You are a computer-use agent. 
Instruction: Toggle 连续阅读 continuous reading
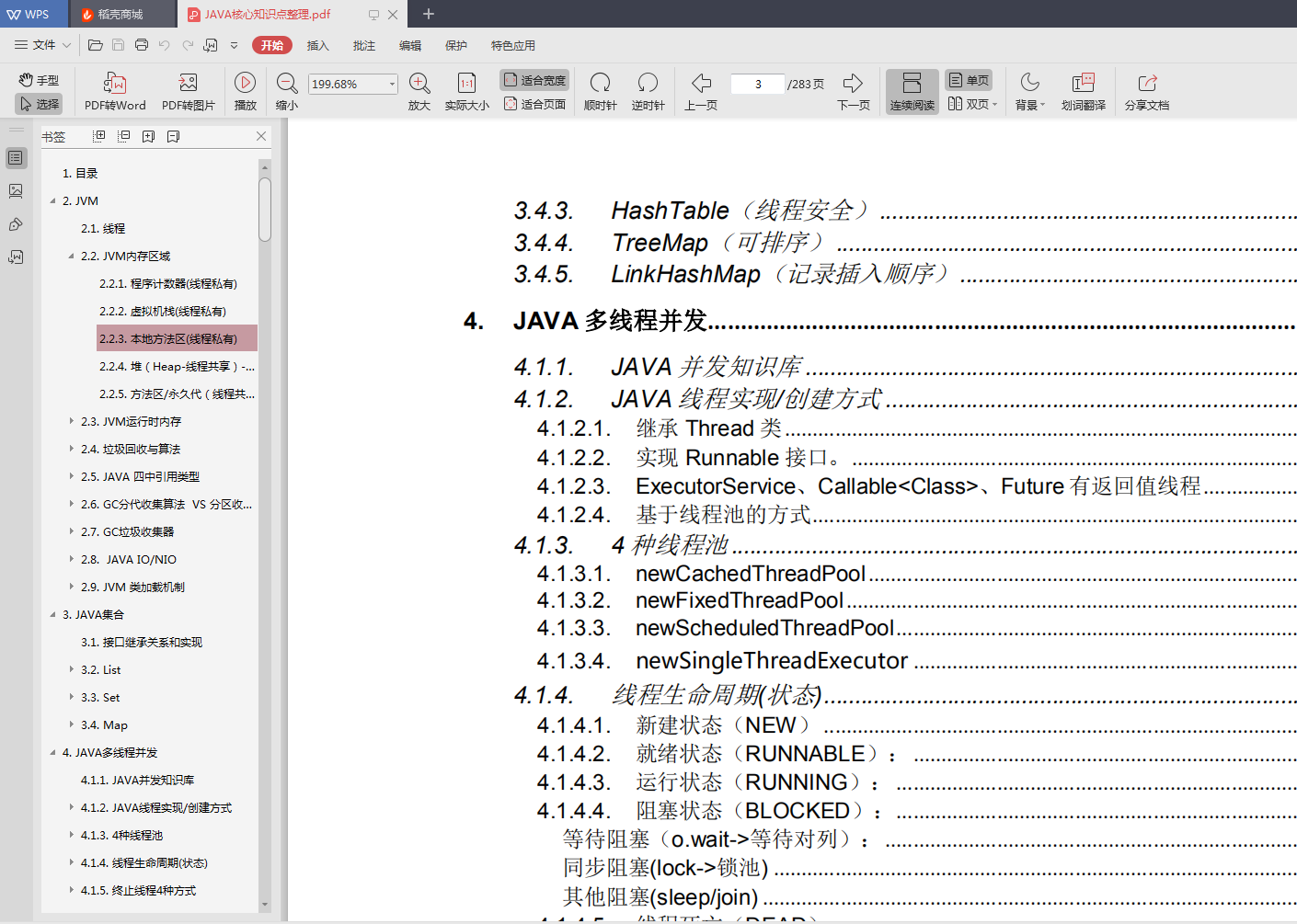(912, 92)
